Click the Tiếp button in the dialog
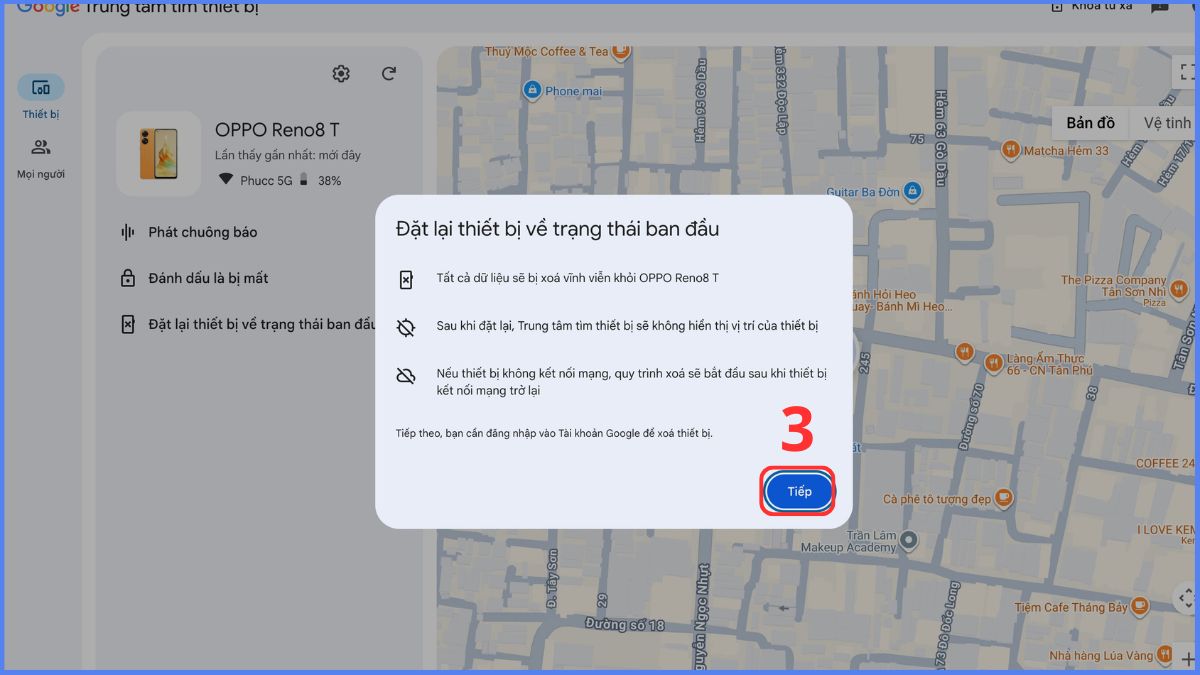1200x675 pixels. coord(799,491)
